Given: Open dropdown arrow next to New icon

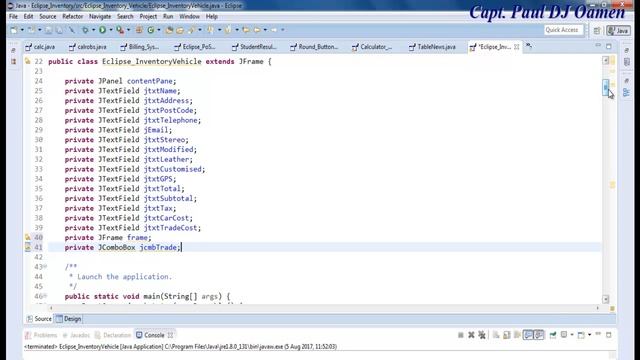Looking at the screenshot, I should [22, 30].
